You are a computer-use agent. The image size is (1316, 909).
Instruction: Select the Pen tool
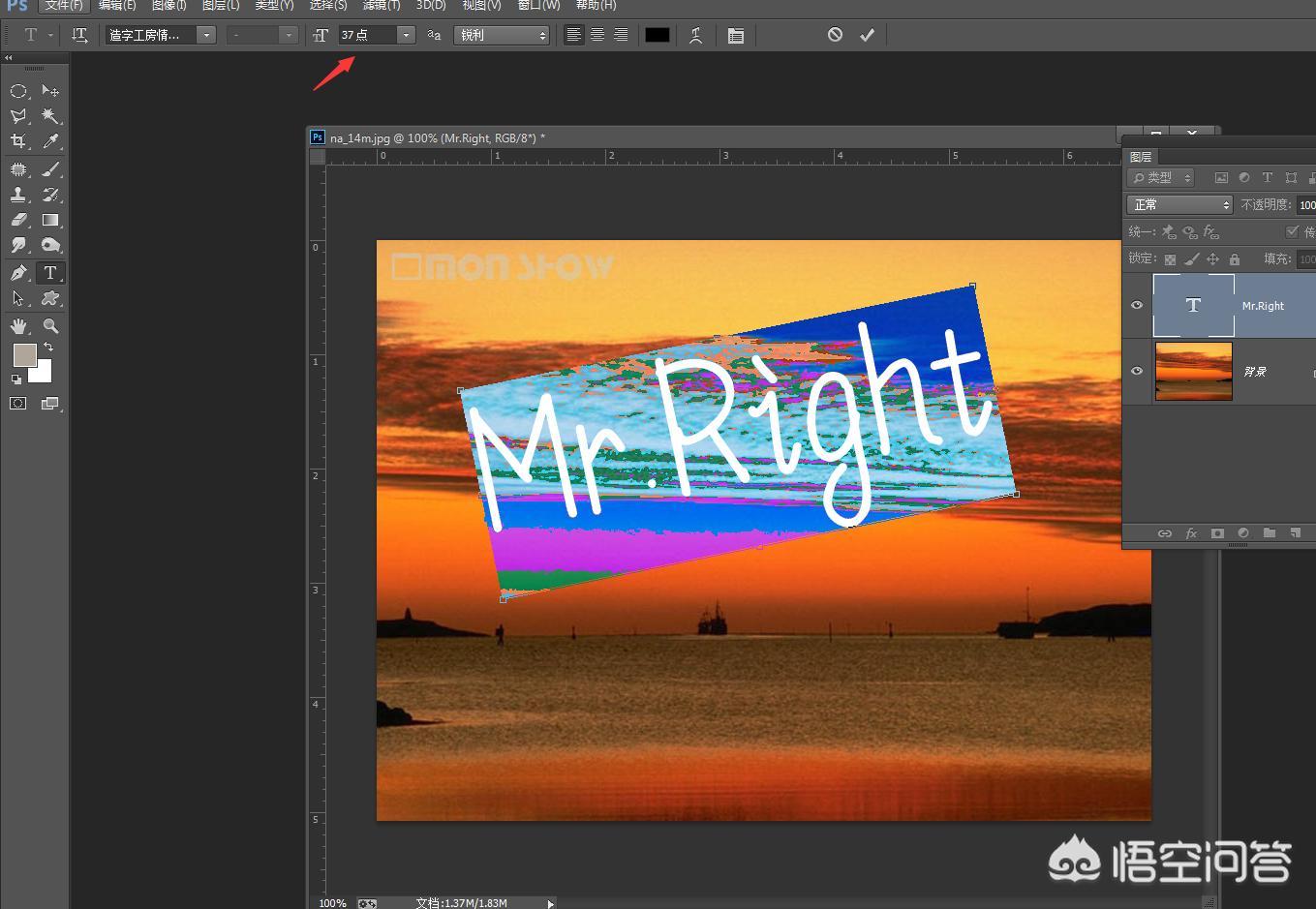point(18,273)
